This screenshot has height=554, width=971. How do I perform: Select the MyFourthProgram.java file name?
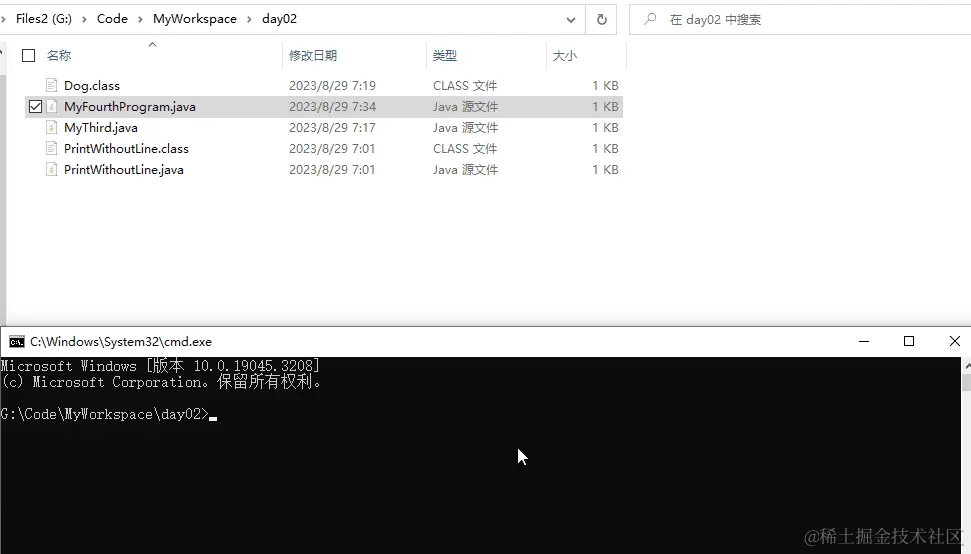[129, 106]
